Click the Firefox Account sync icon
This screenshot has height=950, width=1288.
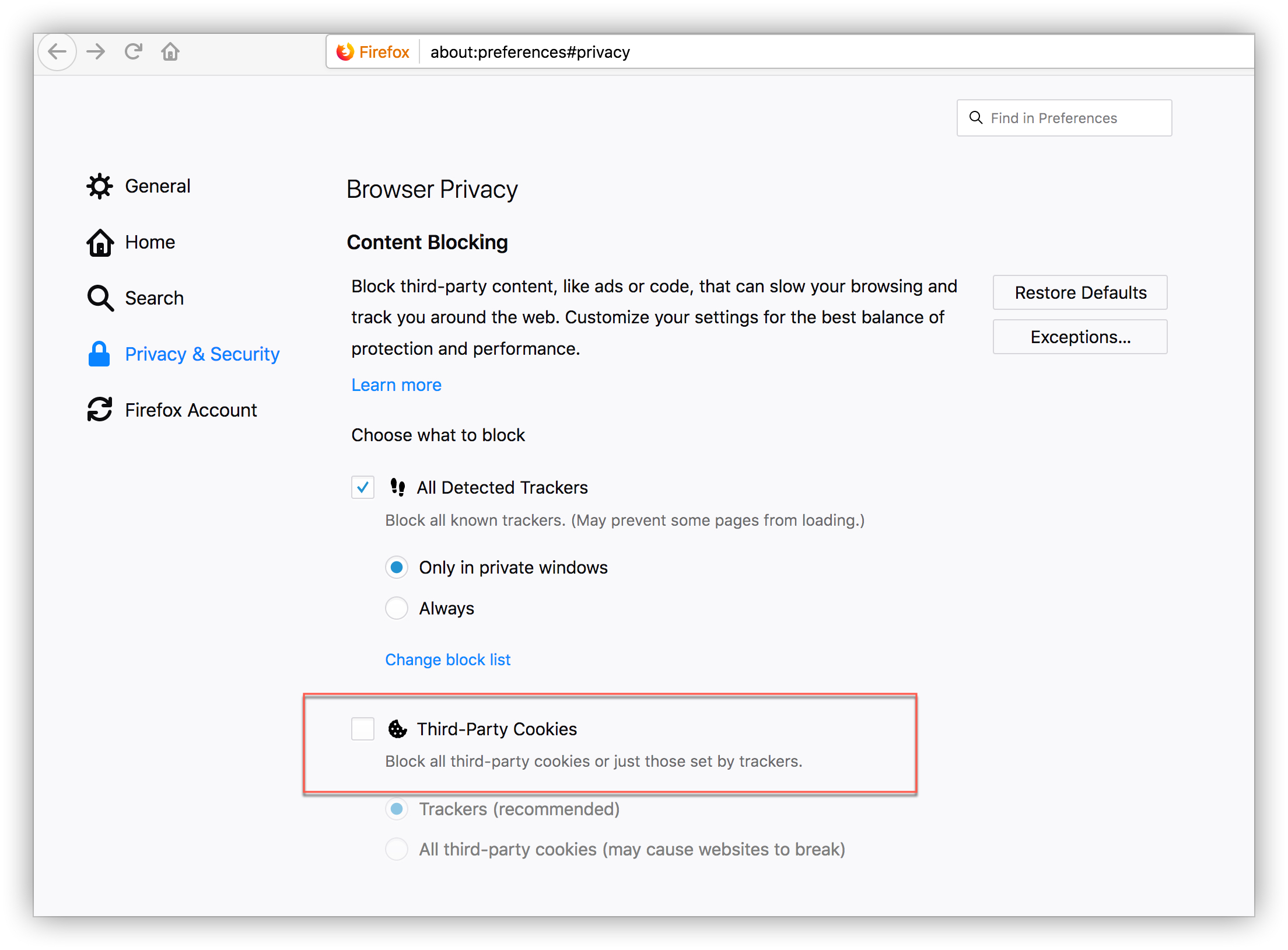tap(100, 410)
